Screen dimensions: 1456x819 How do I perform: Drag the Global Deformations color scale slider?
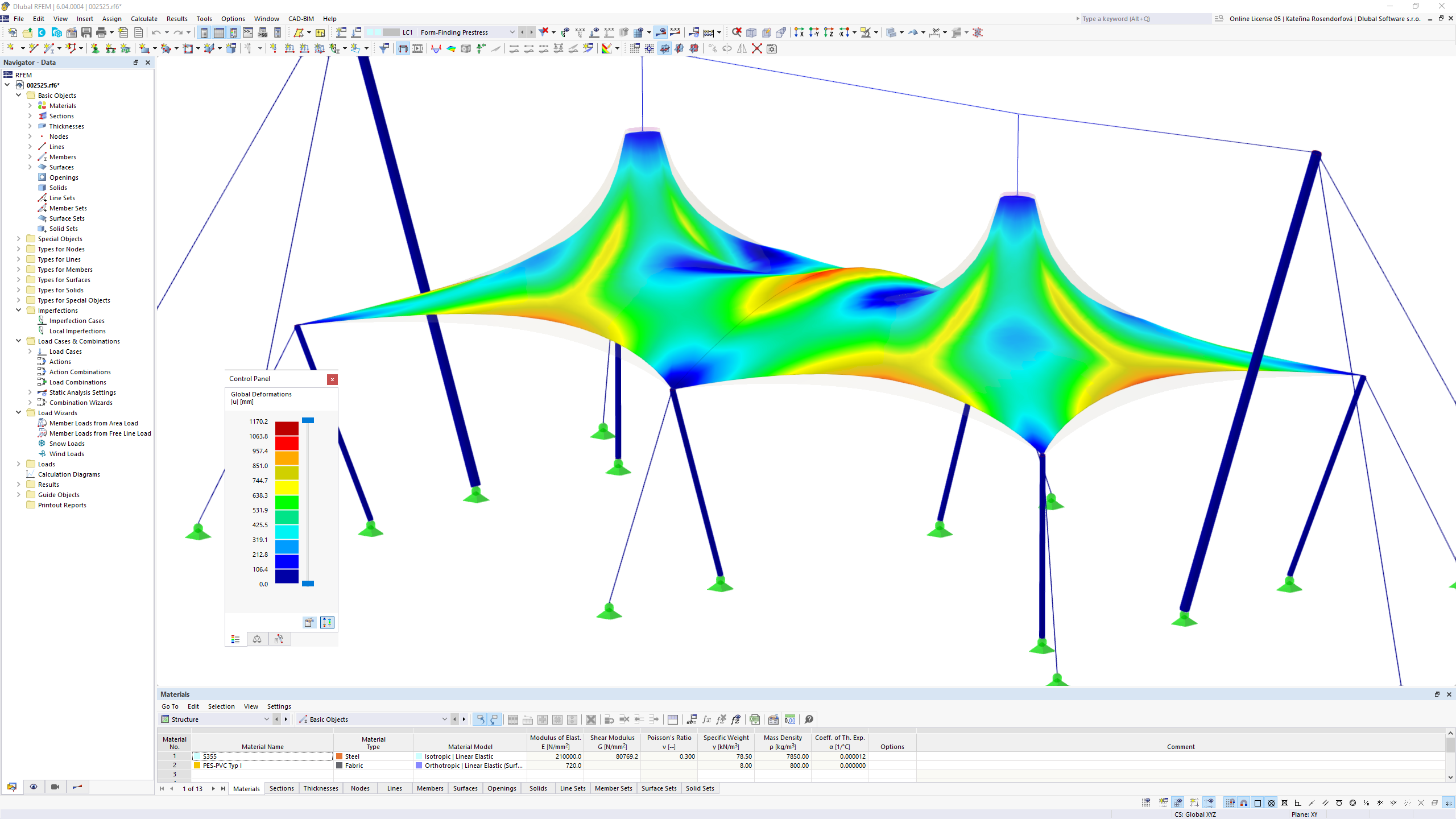[308, 419]
